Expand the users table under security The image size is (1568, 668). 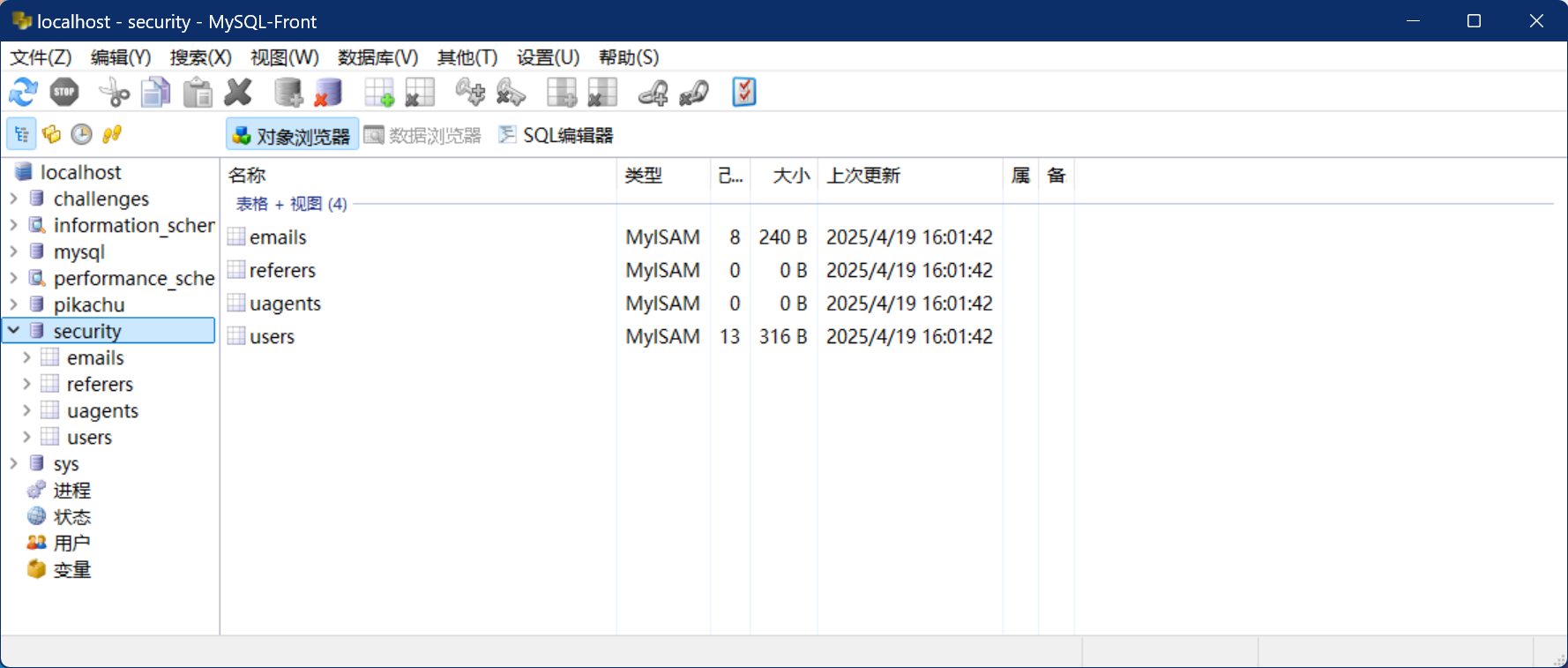pyautogui.click(x=26, y=437)
